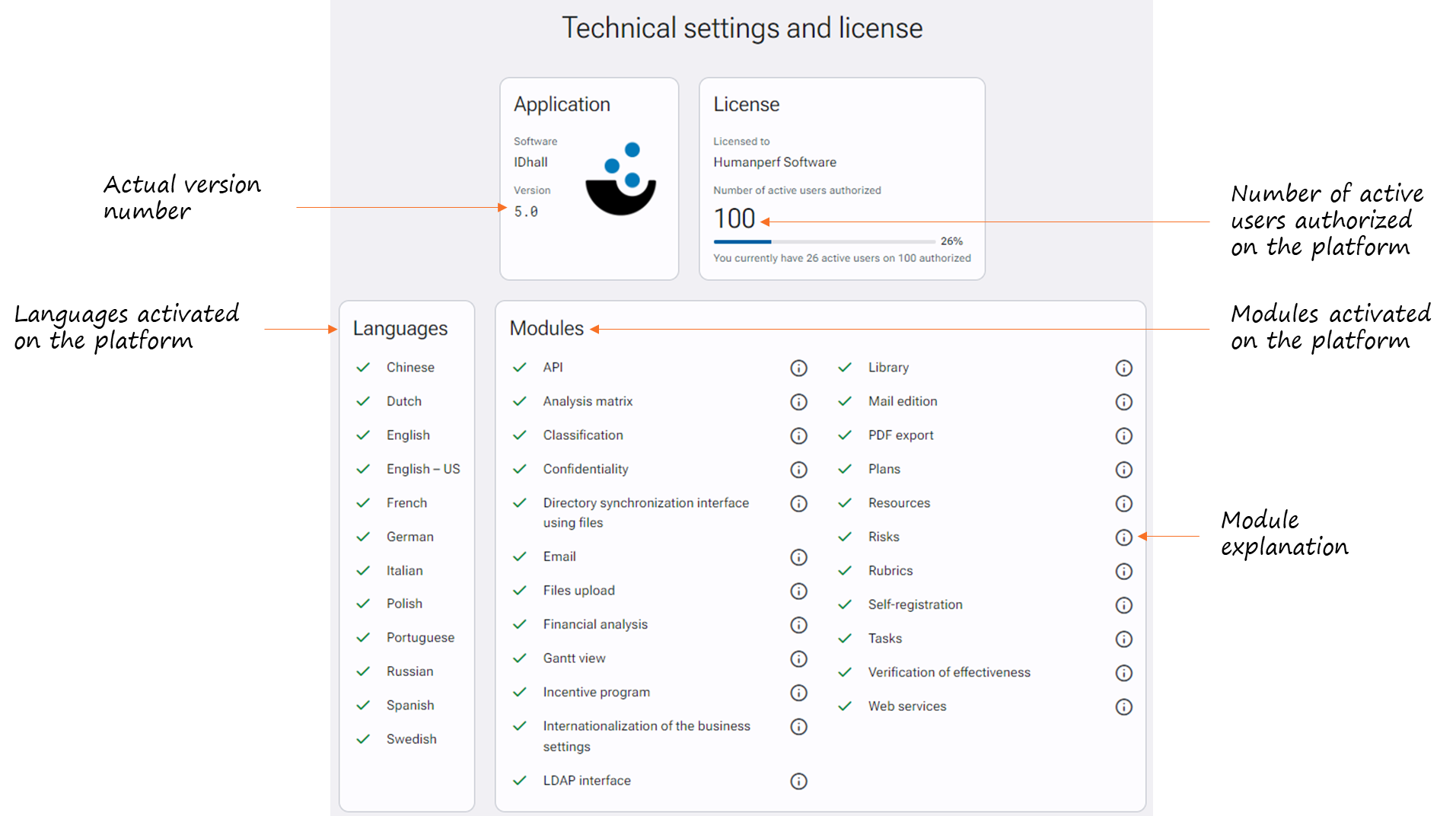Show Email module info icon
1456x816 pixels.
click(x=798, y=558)
